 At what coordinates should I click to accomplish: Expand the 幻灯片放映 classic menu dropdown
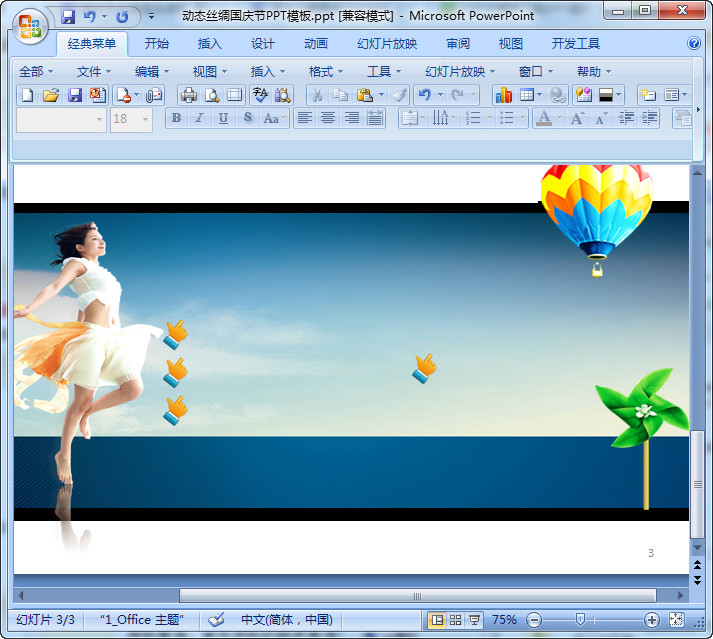pyautogui.click(x=460, y=71)
